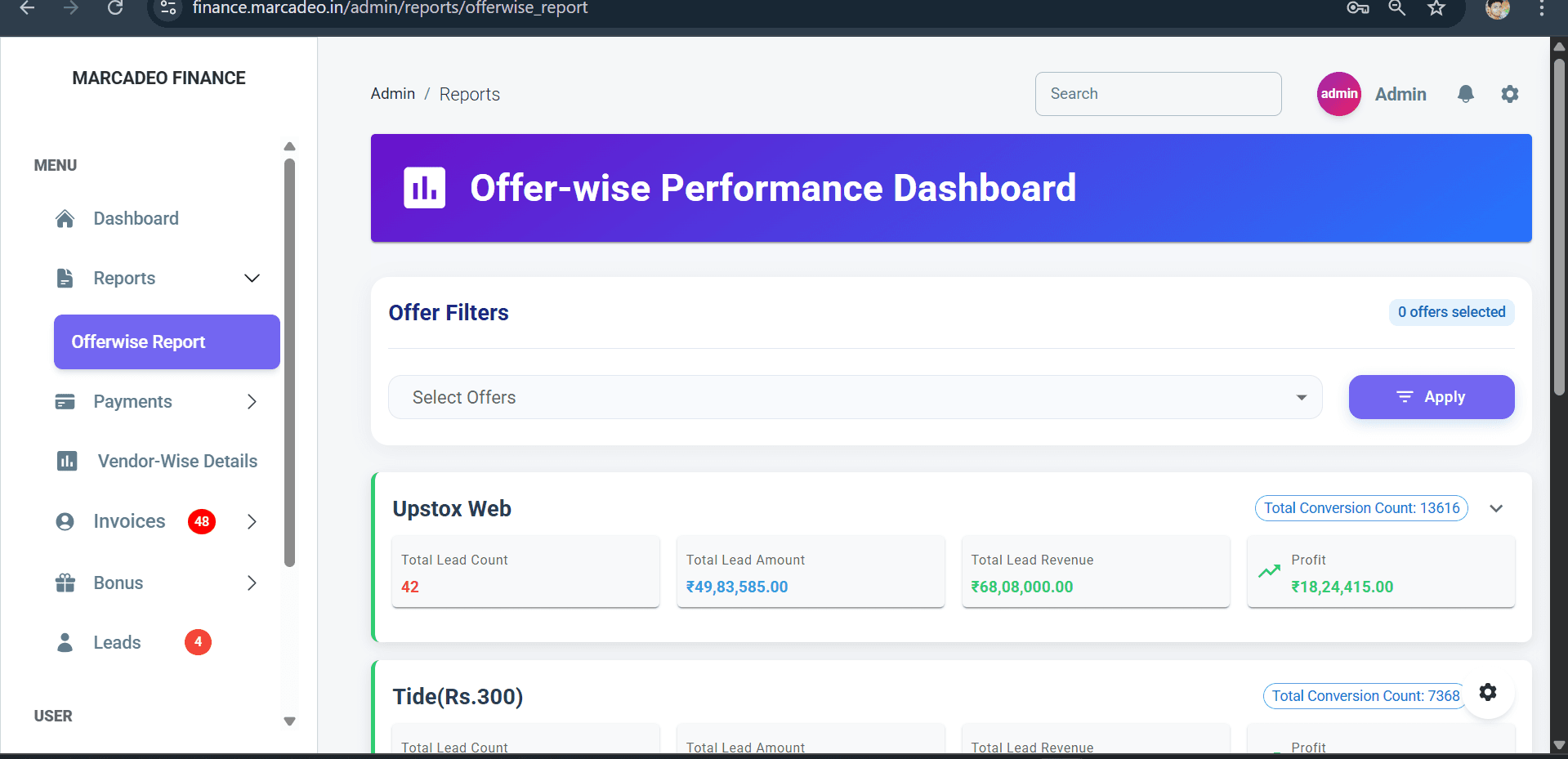Screen dimensions: 1568x759
Task: Select the Bonus gift icon
Action: click(65, 583)
